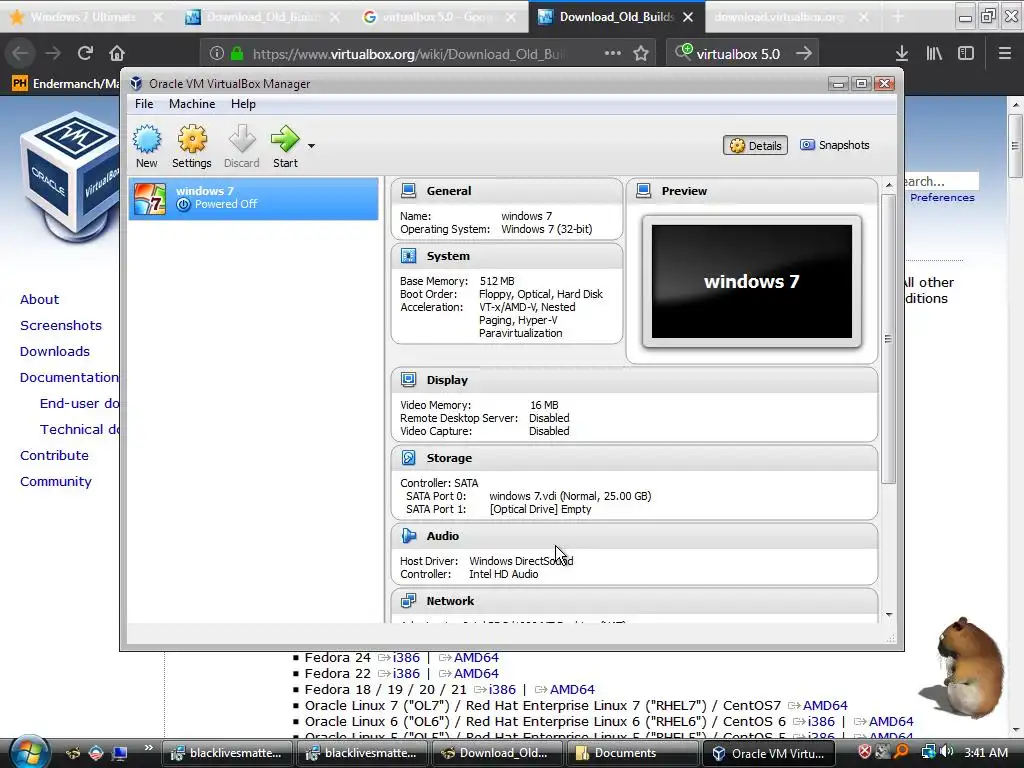Click the 512 MB base memory value
Image resolution: width=1024 pixels, height=768 pixels.
click(497, 281)
